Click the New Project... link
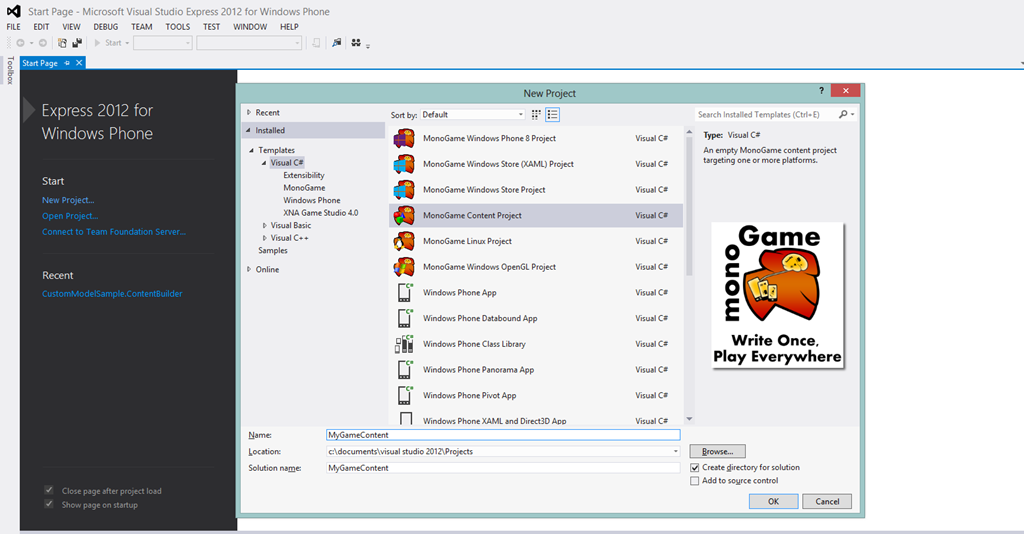1024x534 pixels. coord(68,200)
